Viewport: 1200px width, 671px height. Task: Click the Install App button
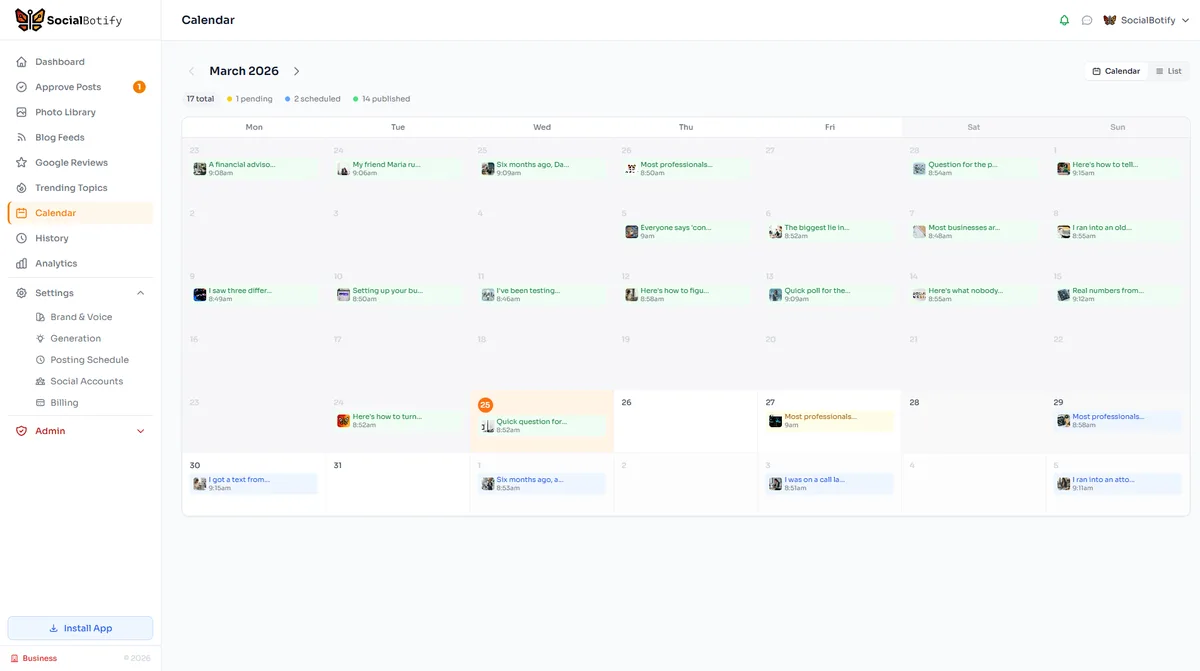click(x=80, y=627)
